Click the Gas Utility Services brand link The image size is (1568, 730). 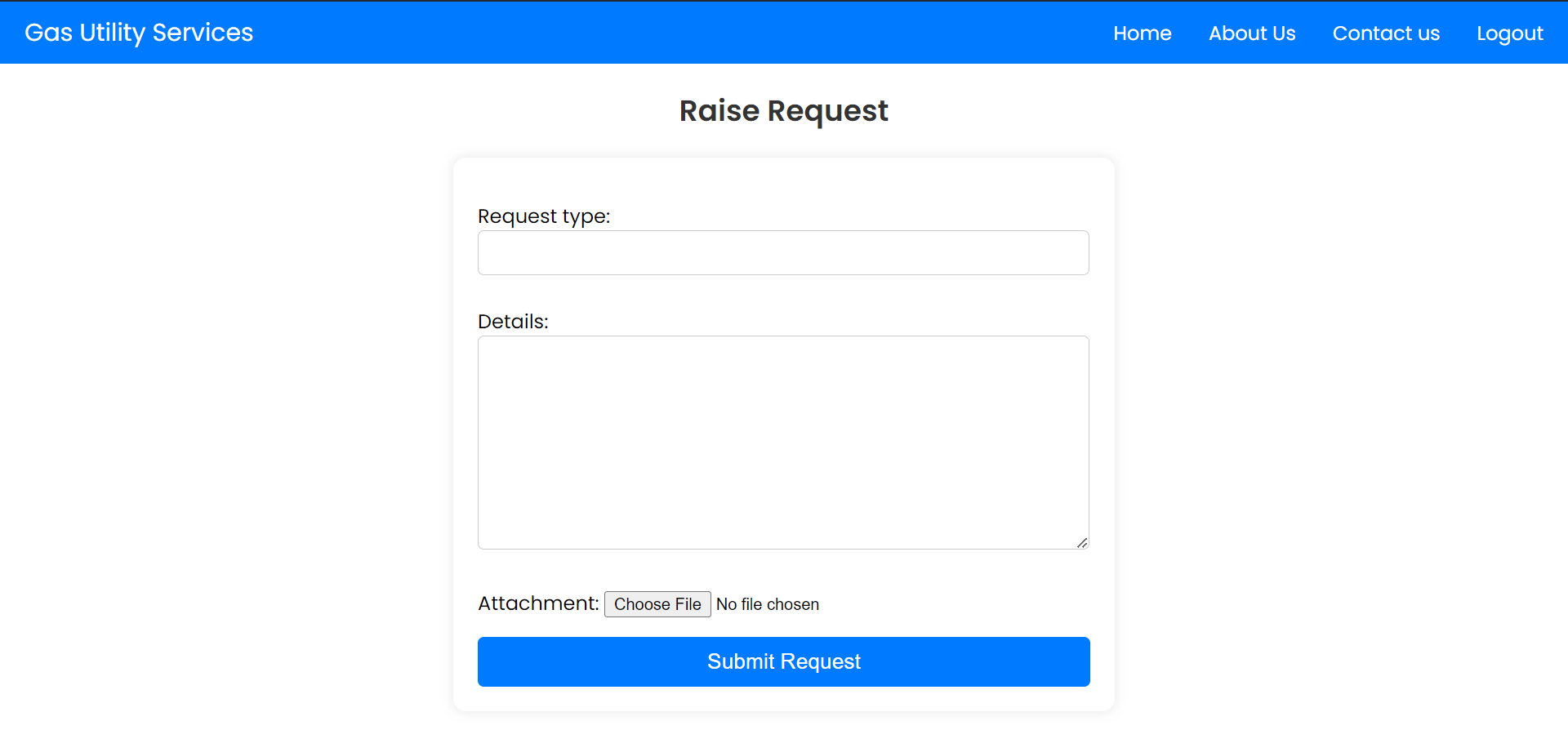(139, 33)
